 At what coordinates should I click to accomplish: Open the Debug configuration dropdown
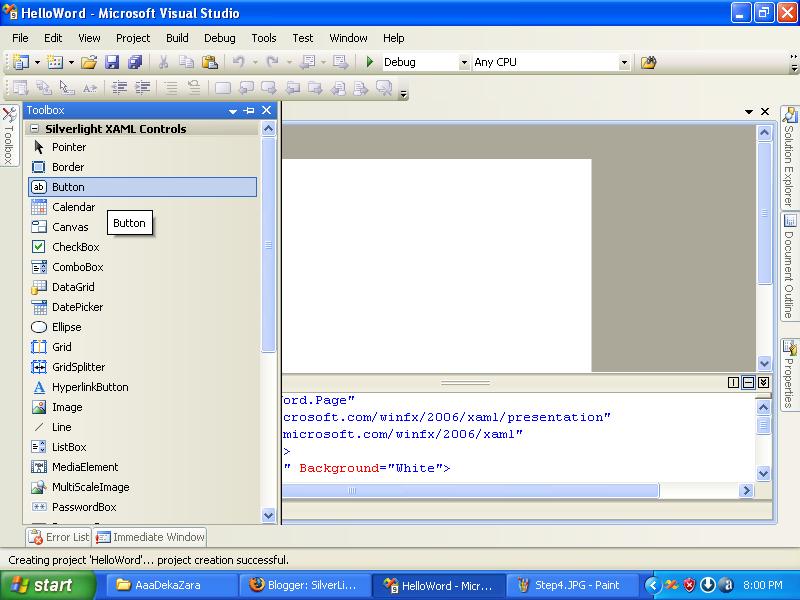coord(464,63)
